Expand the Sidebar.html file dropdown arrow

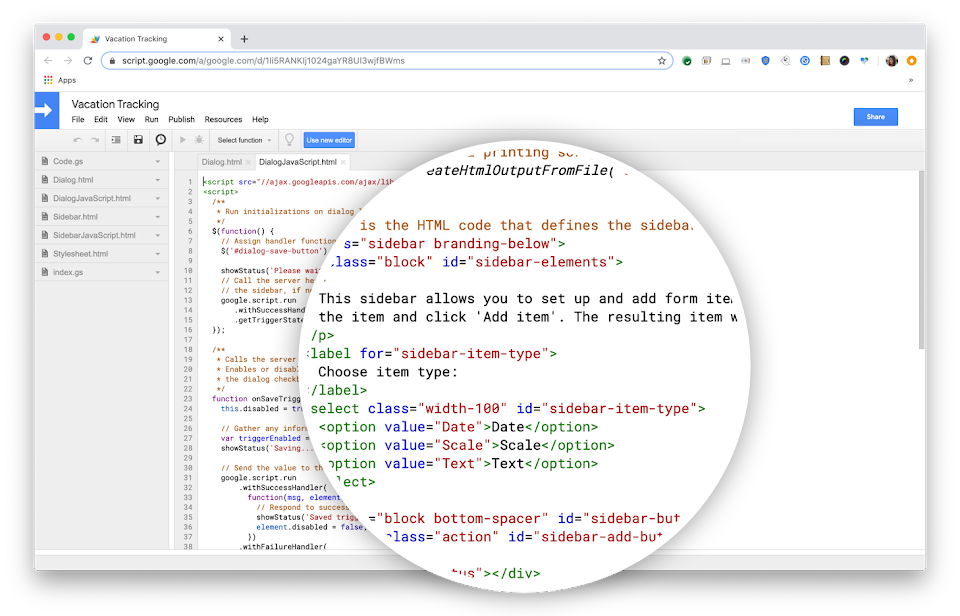coord(157,216)
